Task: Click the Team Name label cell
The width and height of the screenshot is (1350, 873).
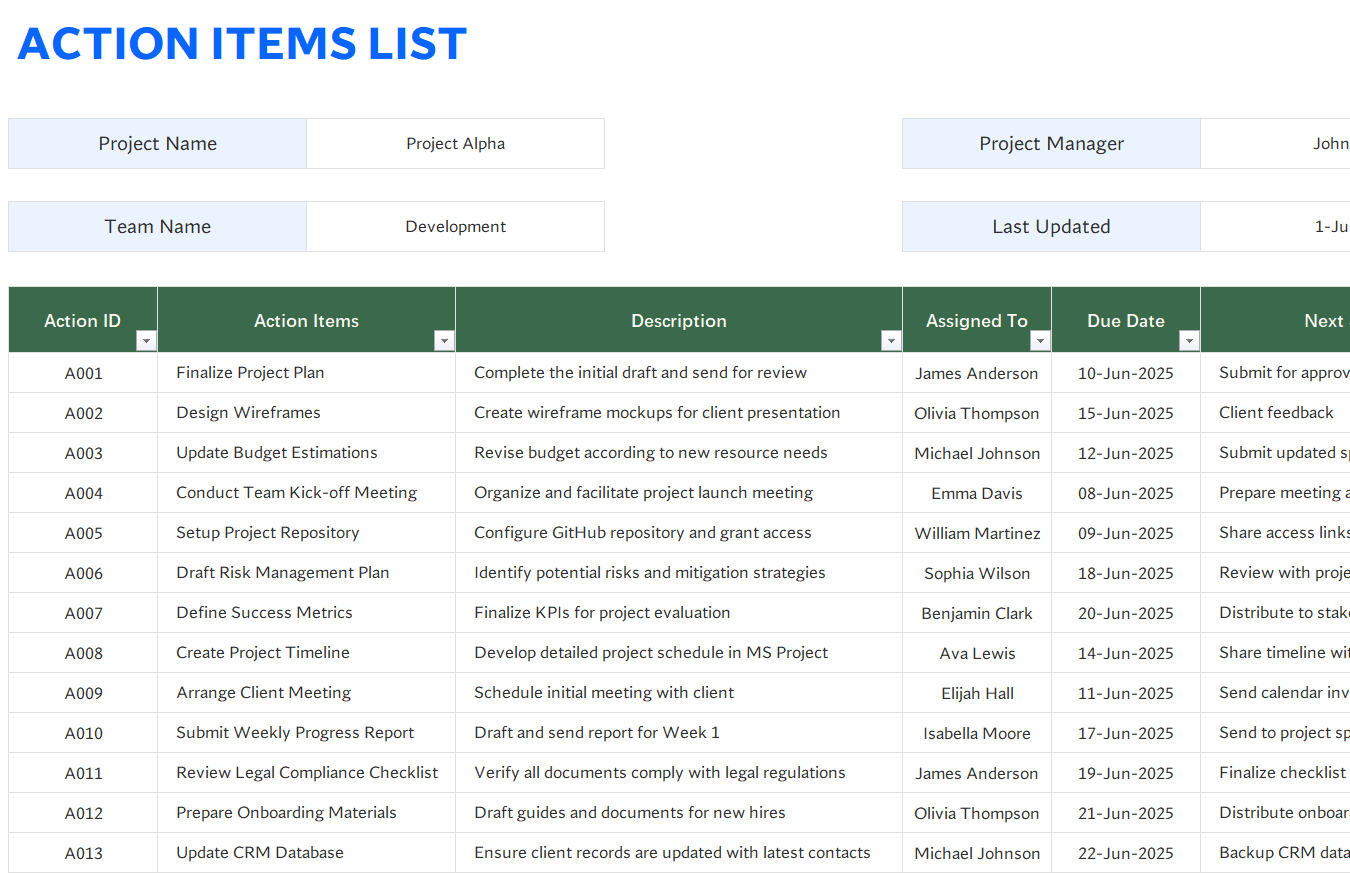Action: point(157,226)
